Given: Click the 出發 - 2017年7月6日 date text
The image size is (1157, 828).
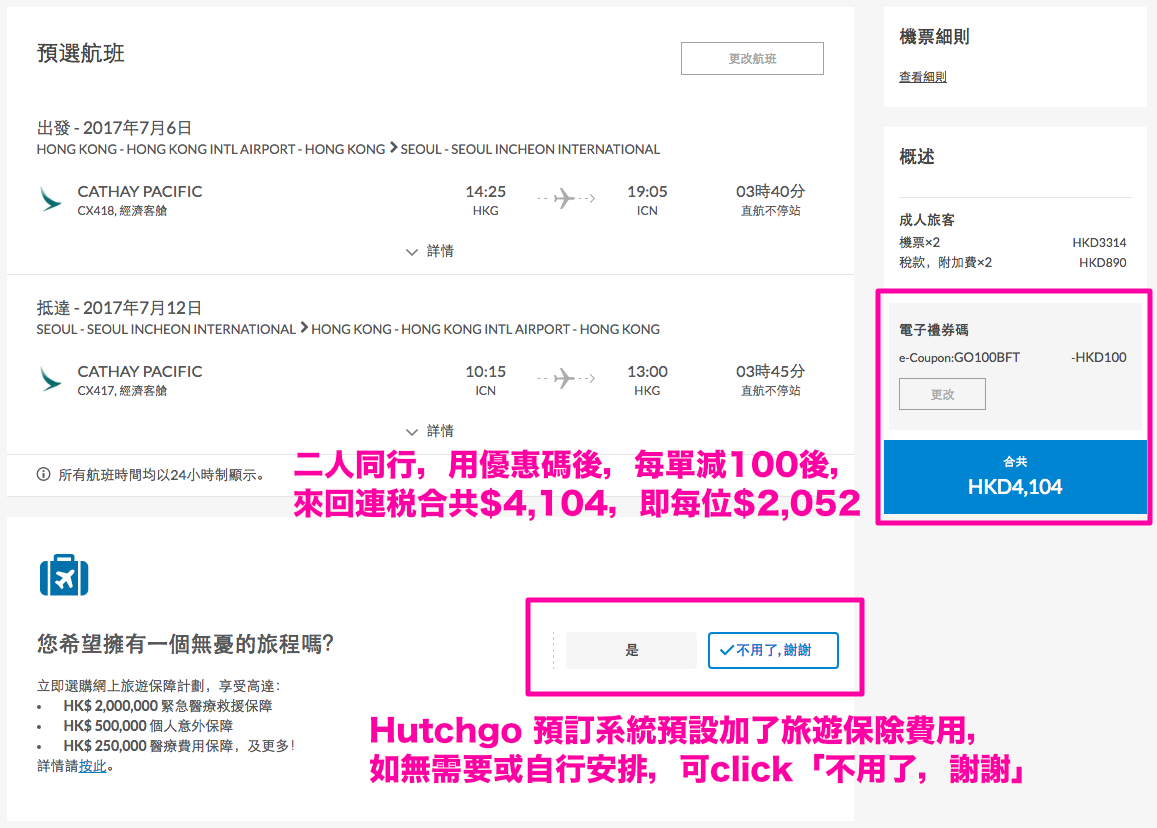Looking at the screenshot, I should point(114,128).
